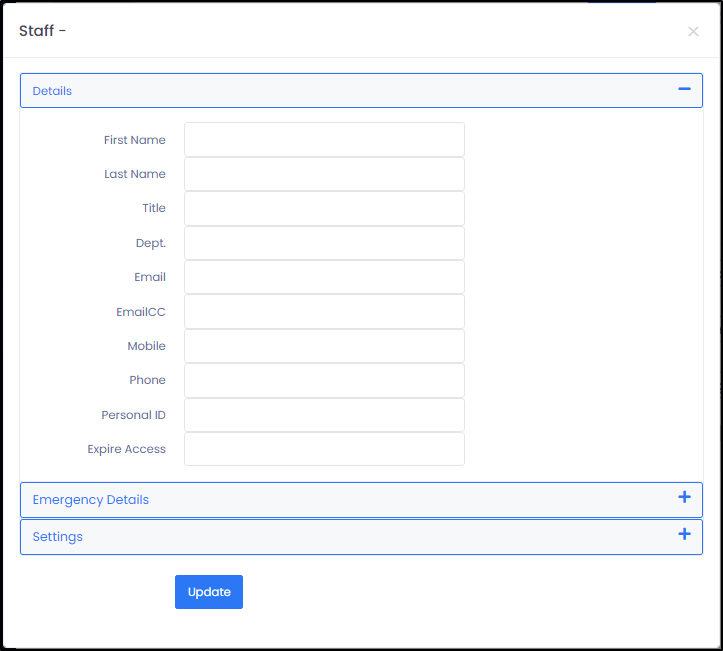Activate the Phone input field
Viewport: 723px width, 651px height.
(x=324, y=380)
